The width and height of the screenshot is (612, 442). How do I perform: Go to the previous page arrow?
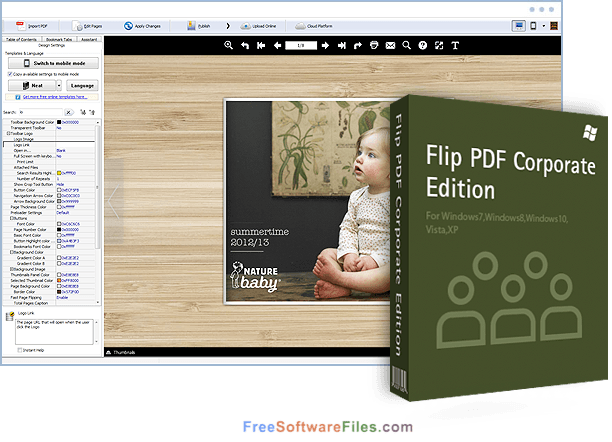(x=277, y=45)
